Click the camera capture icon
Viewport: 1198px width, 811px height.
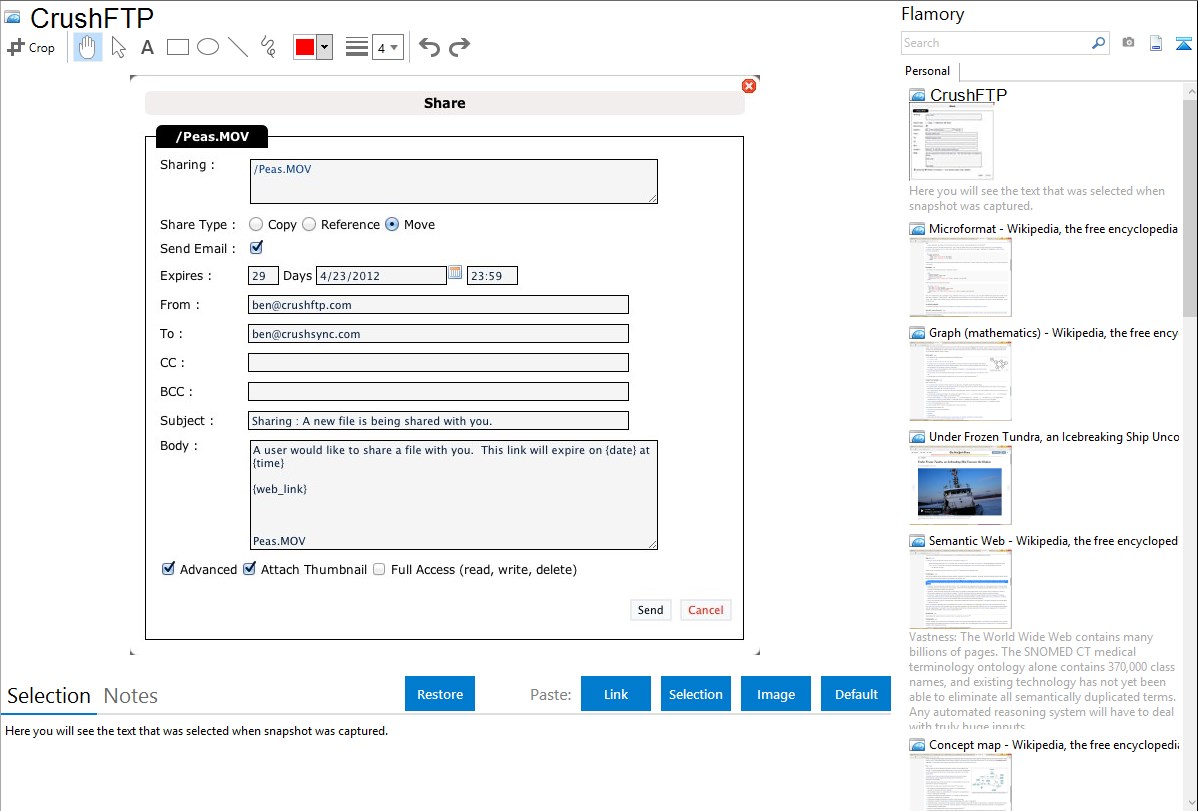coord(1128,43)
